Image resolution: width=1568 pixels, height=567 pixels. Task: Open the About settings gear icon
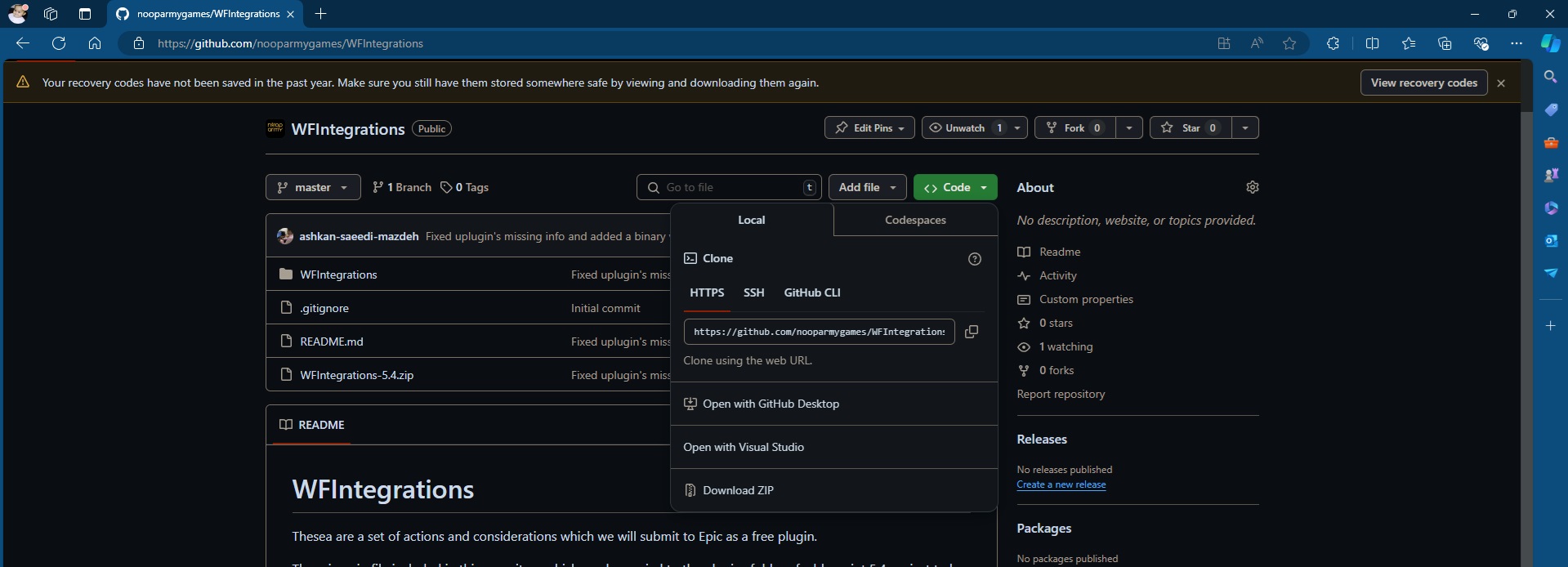(x=1252, y=187)
